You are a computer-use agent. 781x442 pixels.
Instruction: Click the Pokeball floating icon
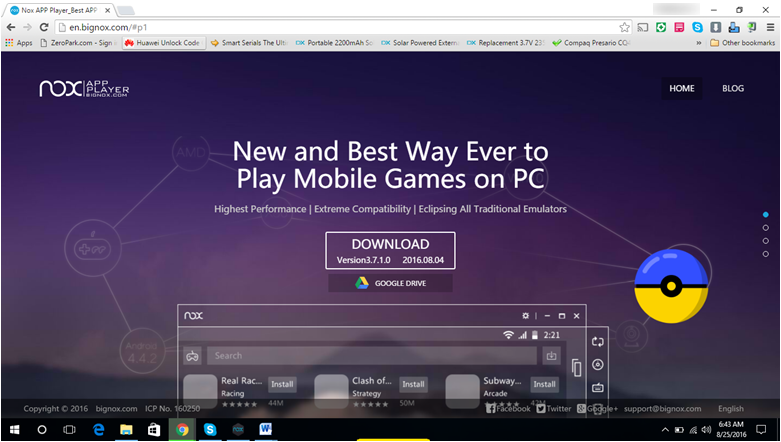pos(671,286)
